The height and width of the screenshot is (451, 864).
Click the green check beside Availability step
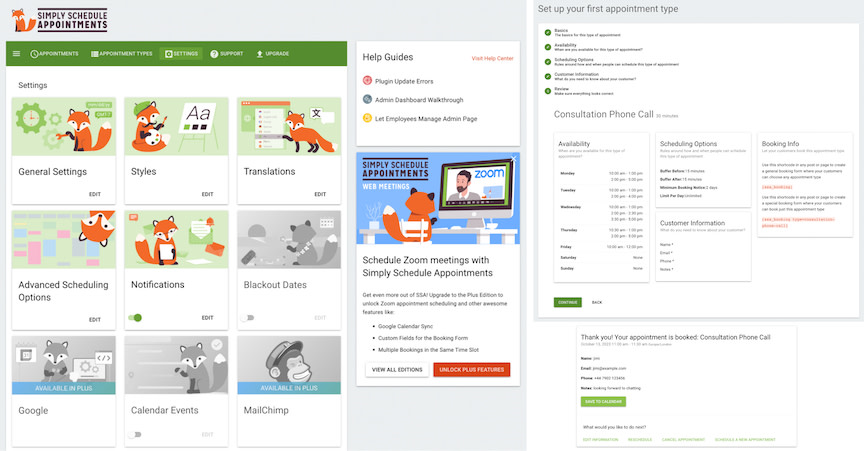[x=548, y=47]
